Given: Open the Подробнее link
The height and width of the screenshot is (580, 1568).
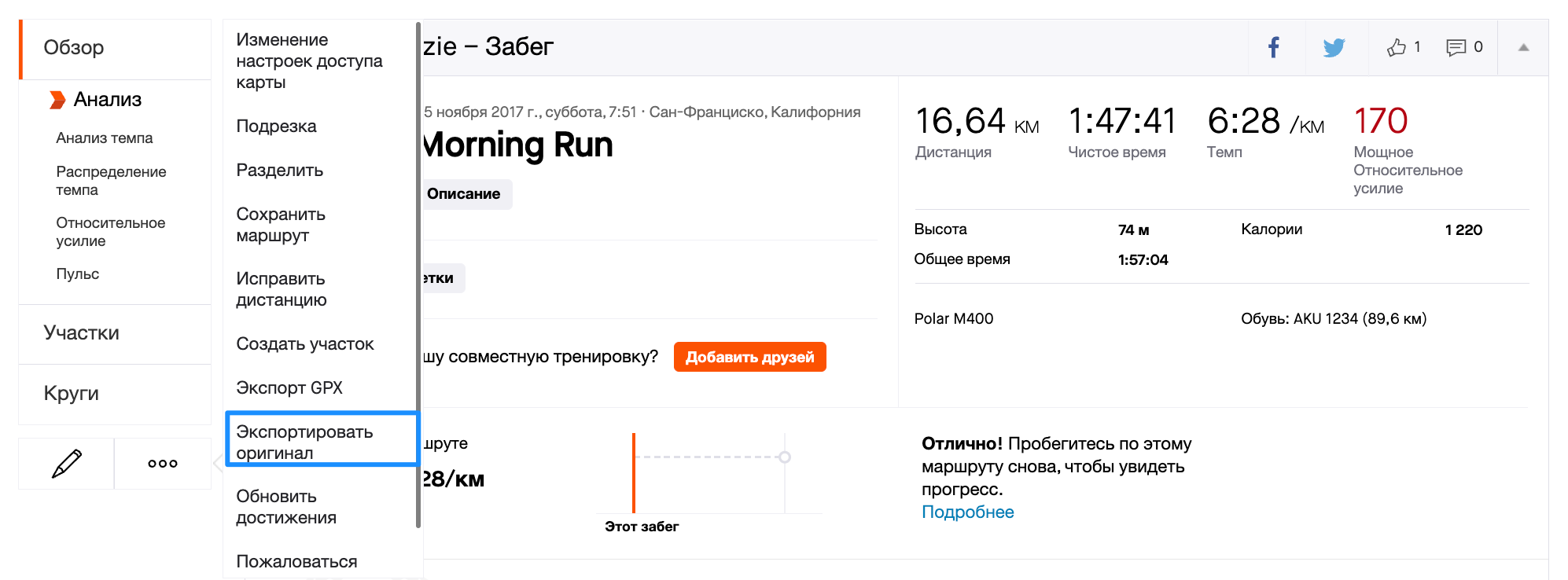Looking at the screenshot, I should pos(967,512).
